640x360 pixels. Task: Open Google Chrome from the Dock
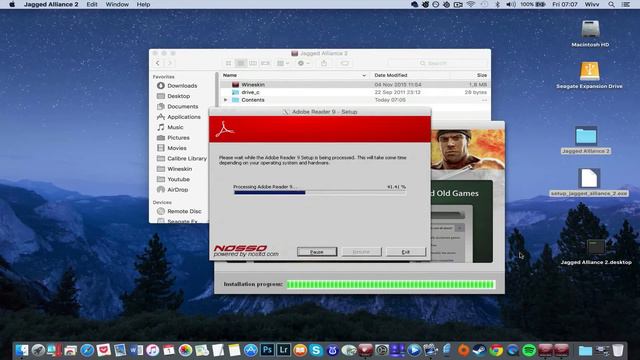click(496, 350)
